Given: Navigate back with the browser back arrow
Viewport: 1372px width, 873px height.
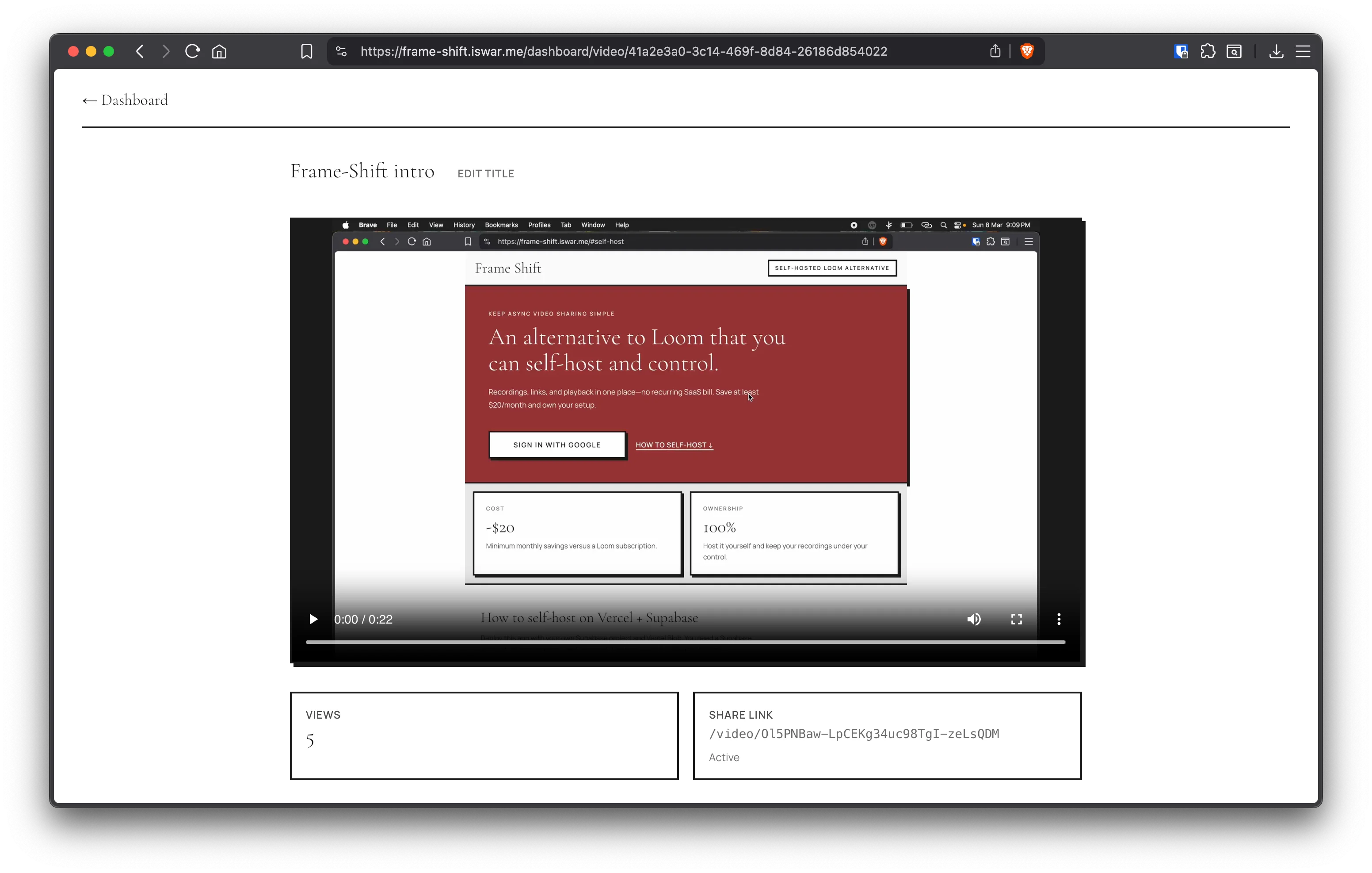Looking at the screenshot, I should pos(140,51).
